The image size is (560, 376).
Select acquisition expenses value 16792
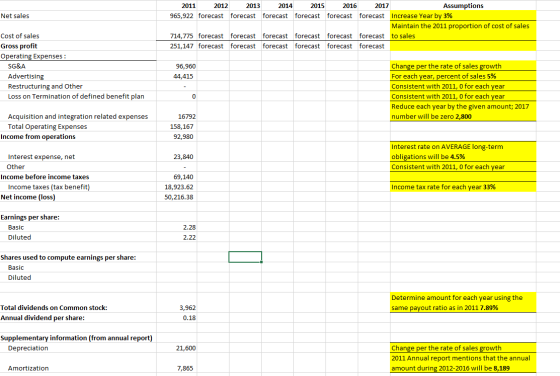[x=187, y=116]
